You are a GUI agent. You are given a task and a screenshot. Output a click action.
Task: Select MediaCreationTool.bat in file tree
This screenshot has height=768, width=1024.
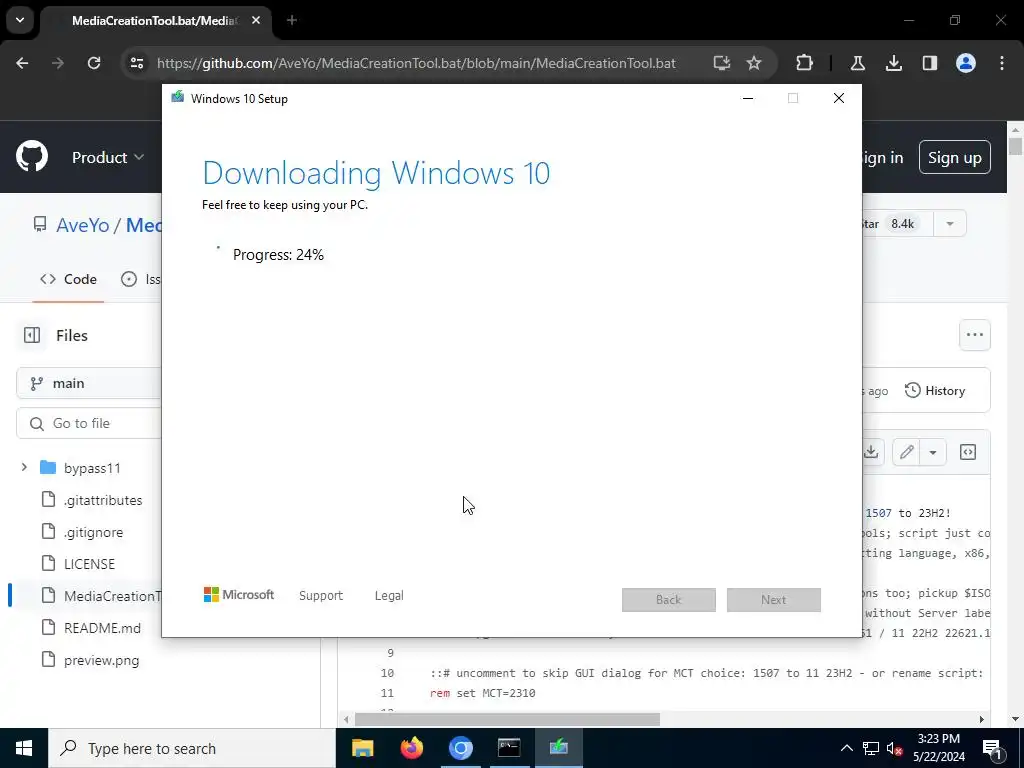[x=112, y=596]
